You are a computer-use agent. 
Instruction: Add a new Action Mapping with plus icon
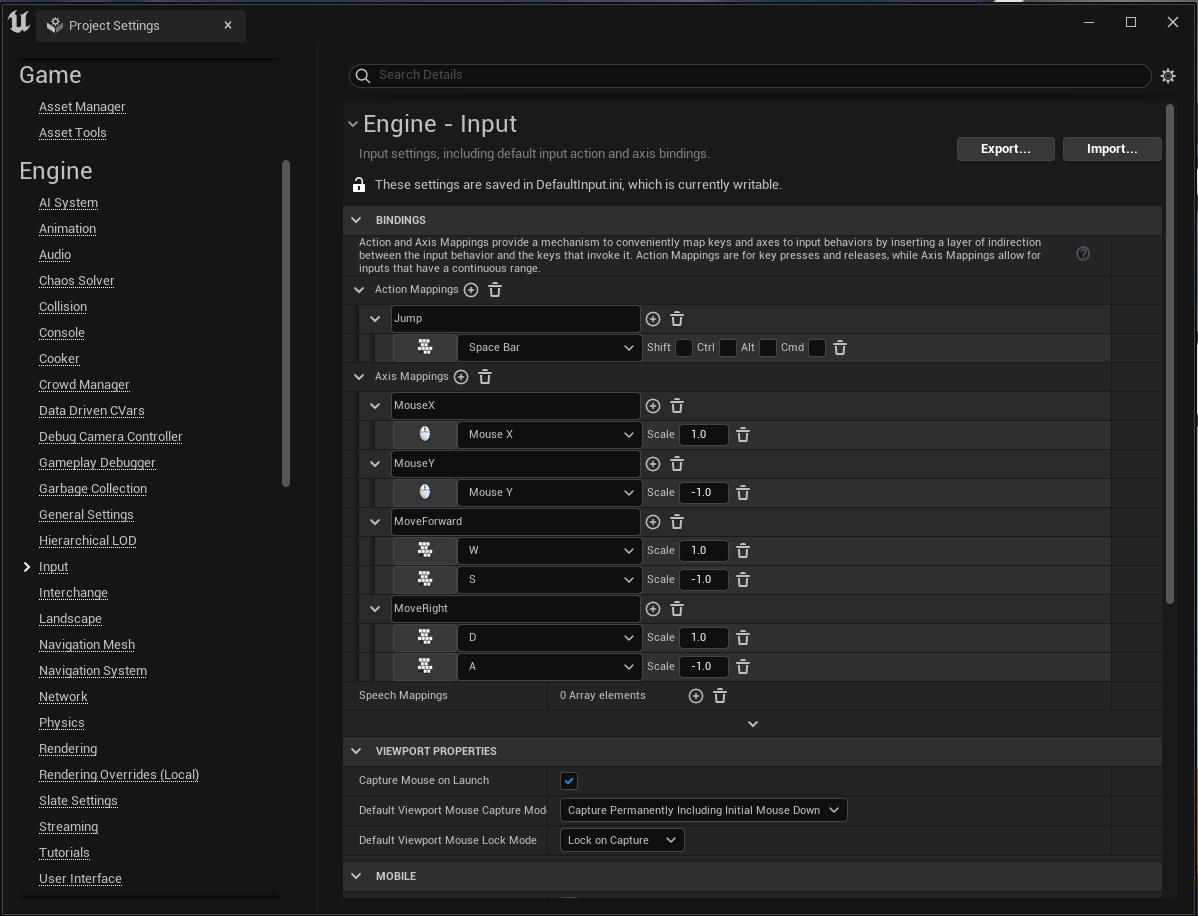471,290
